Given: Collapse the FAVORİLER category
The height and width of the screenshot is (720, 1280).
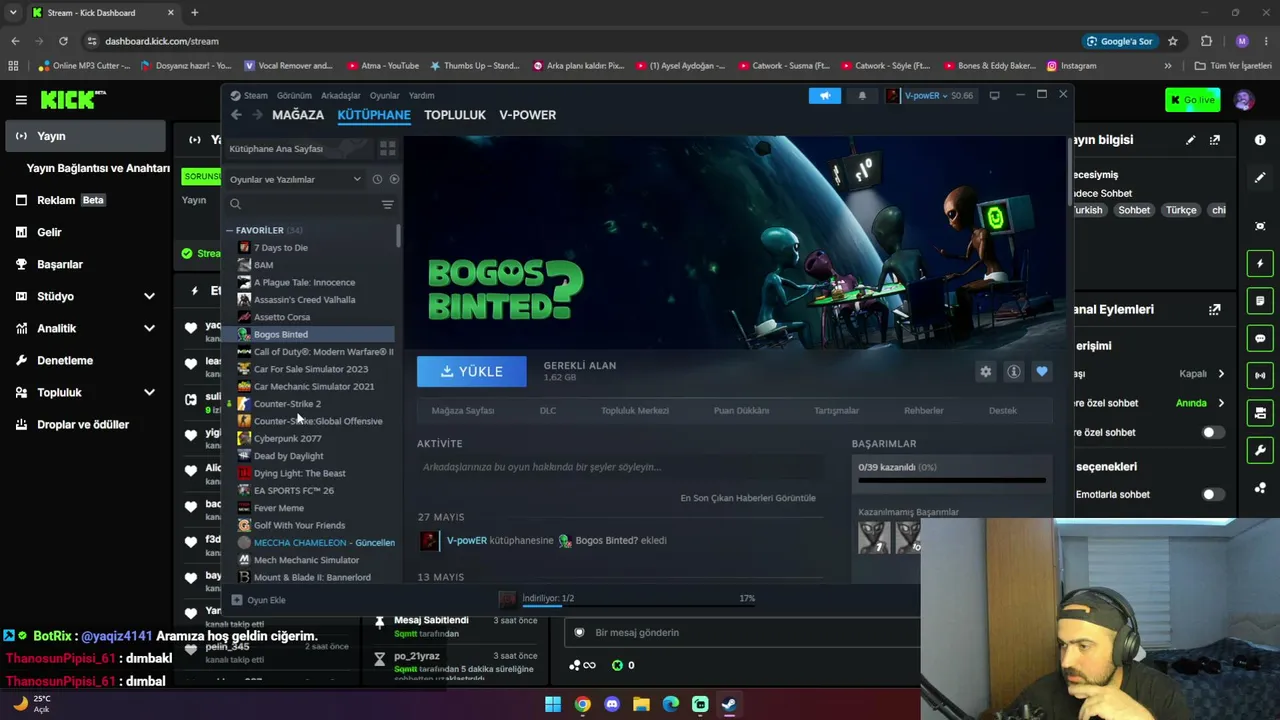Looking at the screenshot, I should pos(229,230).
